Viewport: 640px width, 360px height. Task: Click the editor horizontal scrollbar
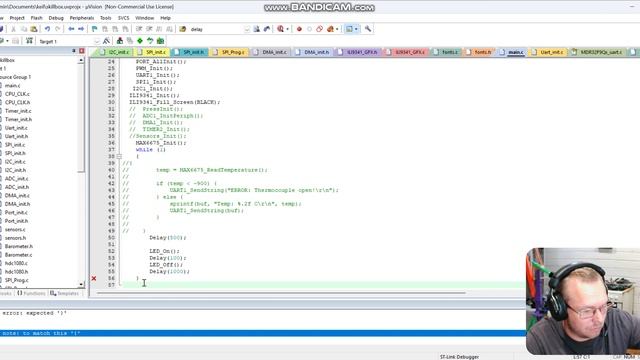tap(281, 293)
